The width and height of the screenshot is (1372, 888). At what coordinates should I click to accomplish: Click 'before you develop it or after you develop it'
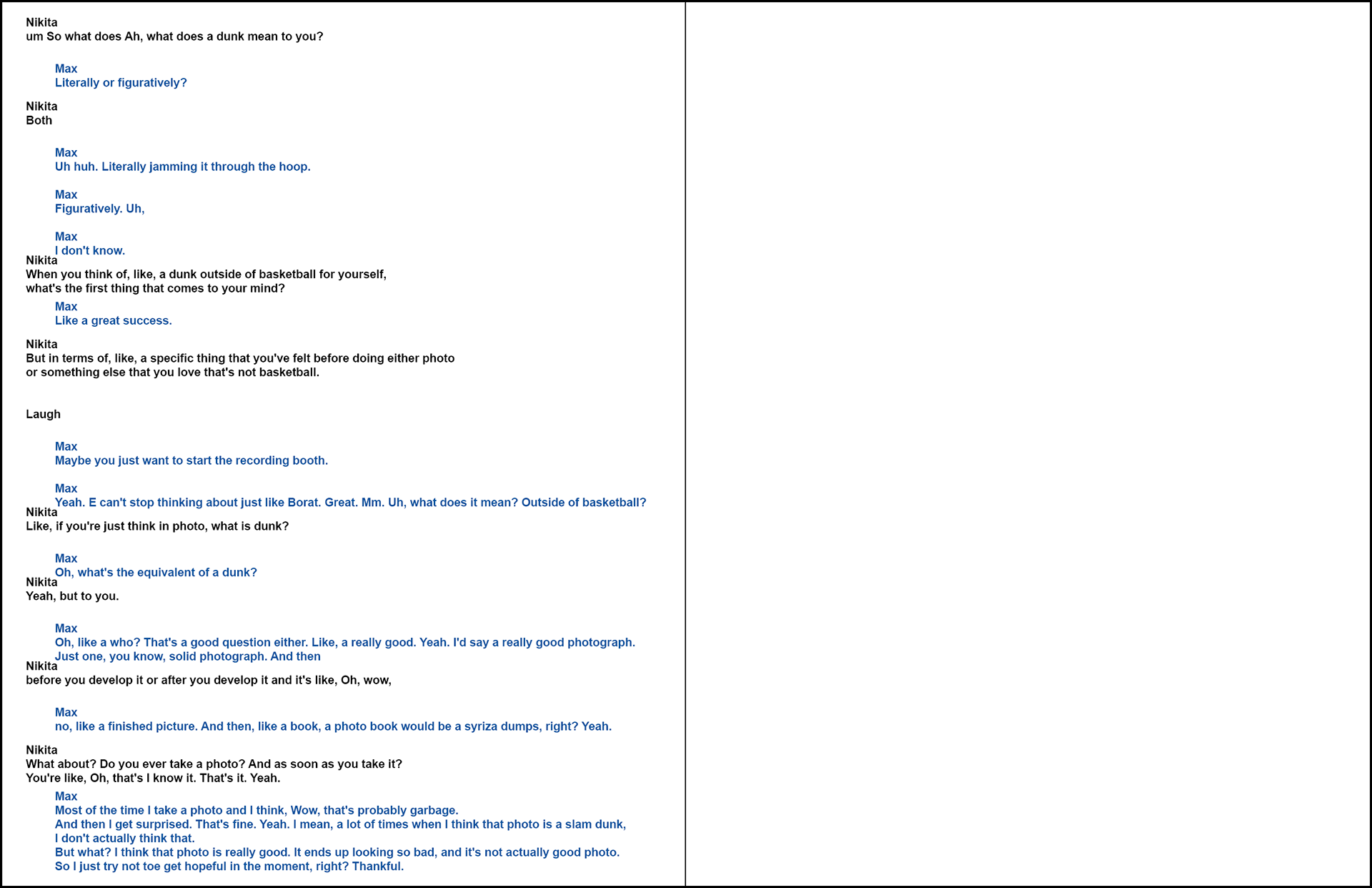[x=209, y=680]
